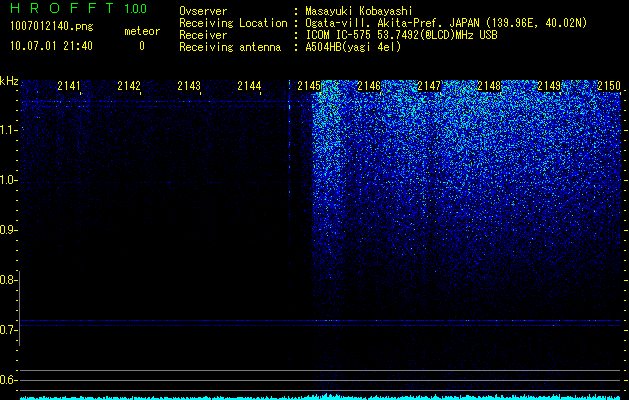Click the meteor count value 0
Image resolution: width=629 pixels, height=400 pixels.
(x=142, y=46)
